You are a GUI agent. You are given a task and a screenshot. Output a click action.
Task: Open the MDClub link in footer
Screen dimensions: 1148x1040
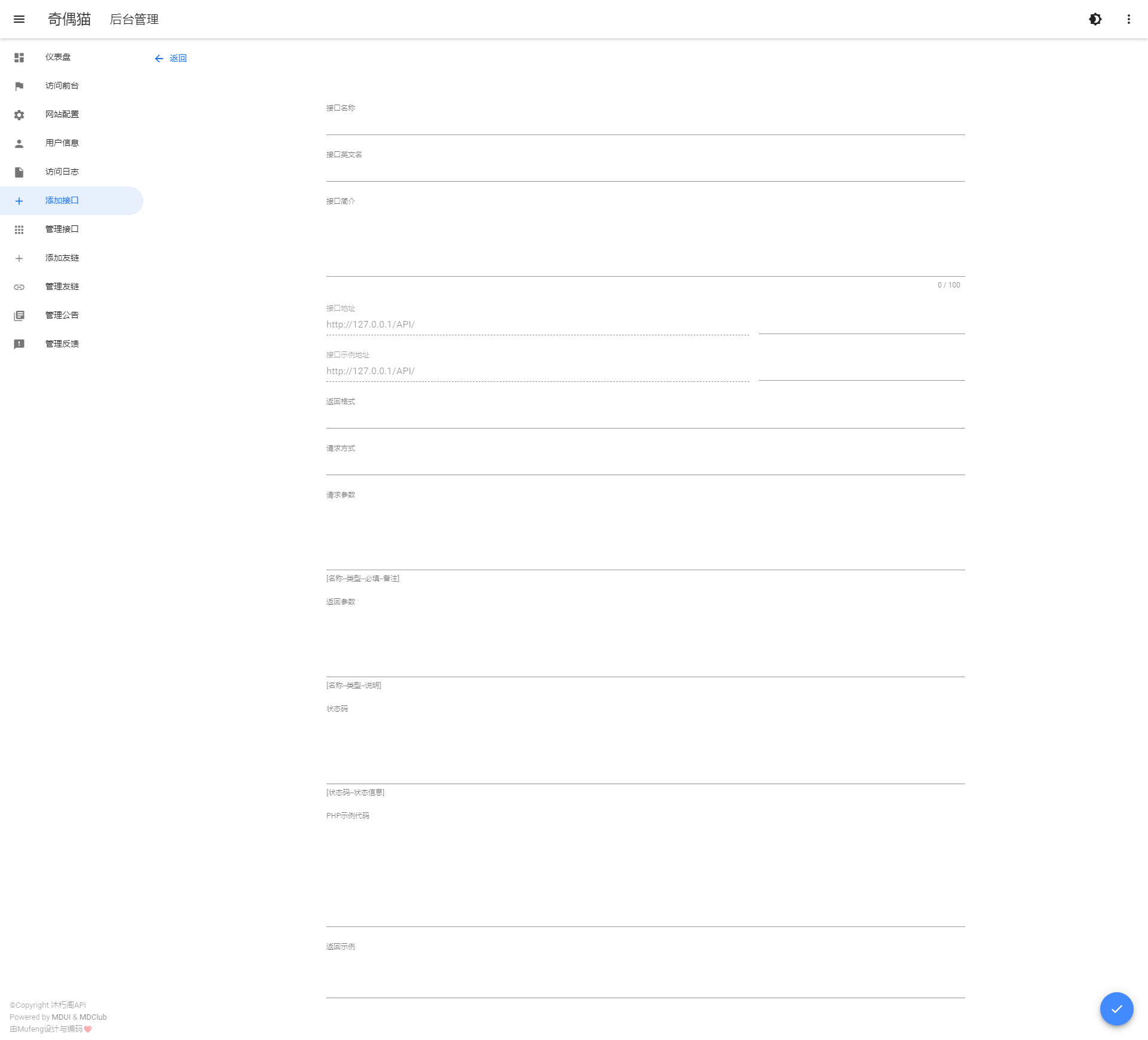point(93,1017)
